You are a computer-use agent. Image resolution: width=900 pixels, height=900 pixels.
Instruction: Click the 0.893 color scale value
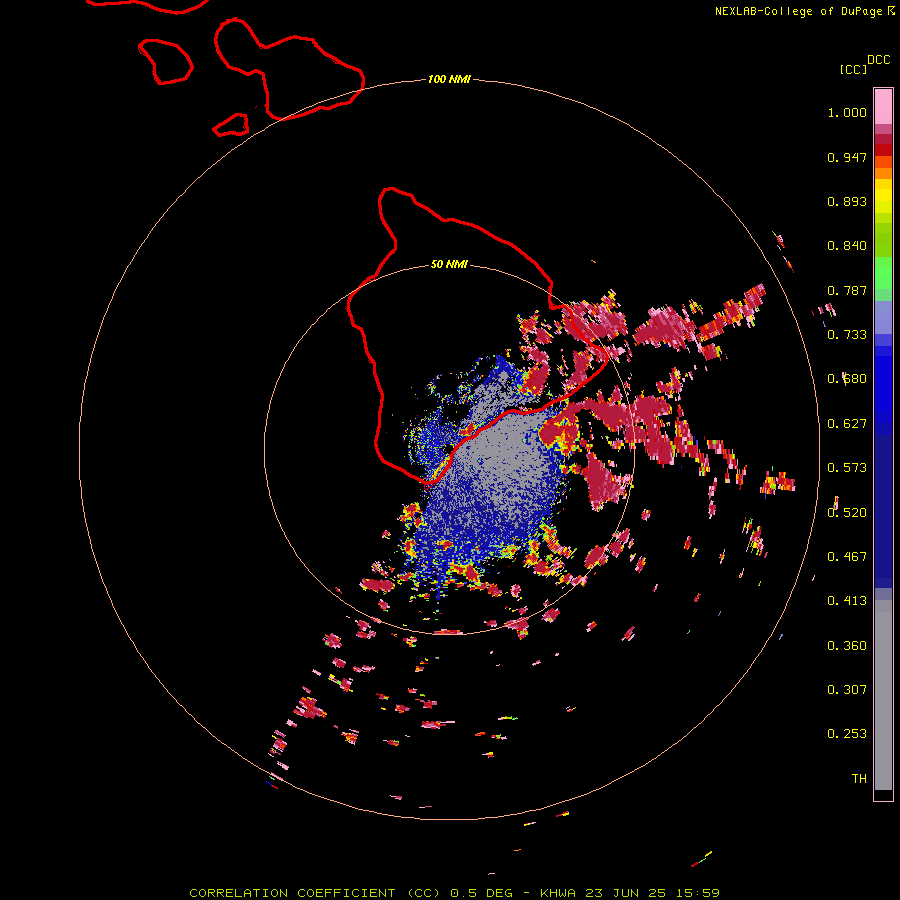(x=847, y=201)
